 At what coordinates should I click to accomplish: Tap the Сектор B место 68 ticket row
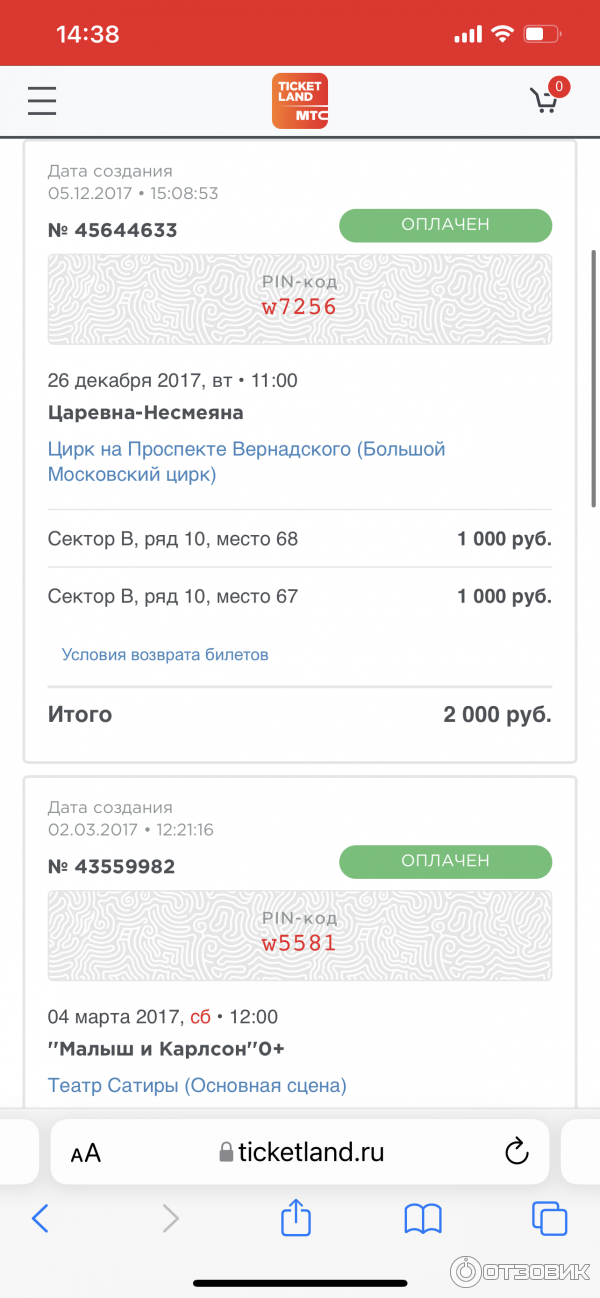click(300, 539)
